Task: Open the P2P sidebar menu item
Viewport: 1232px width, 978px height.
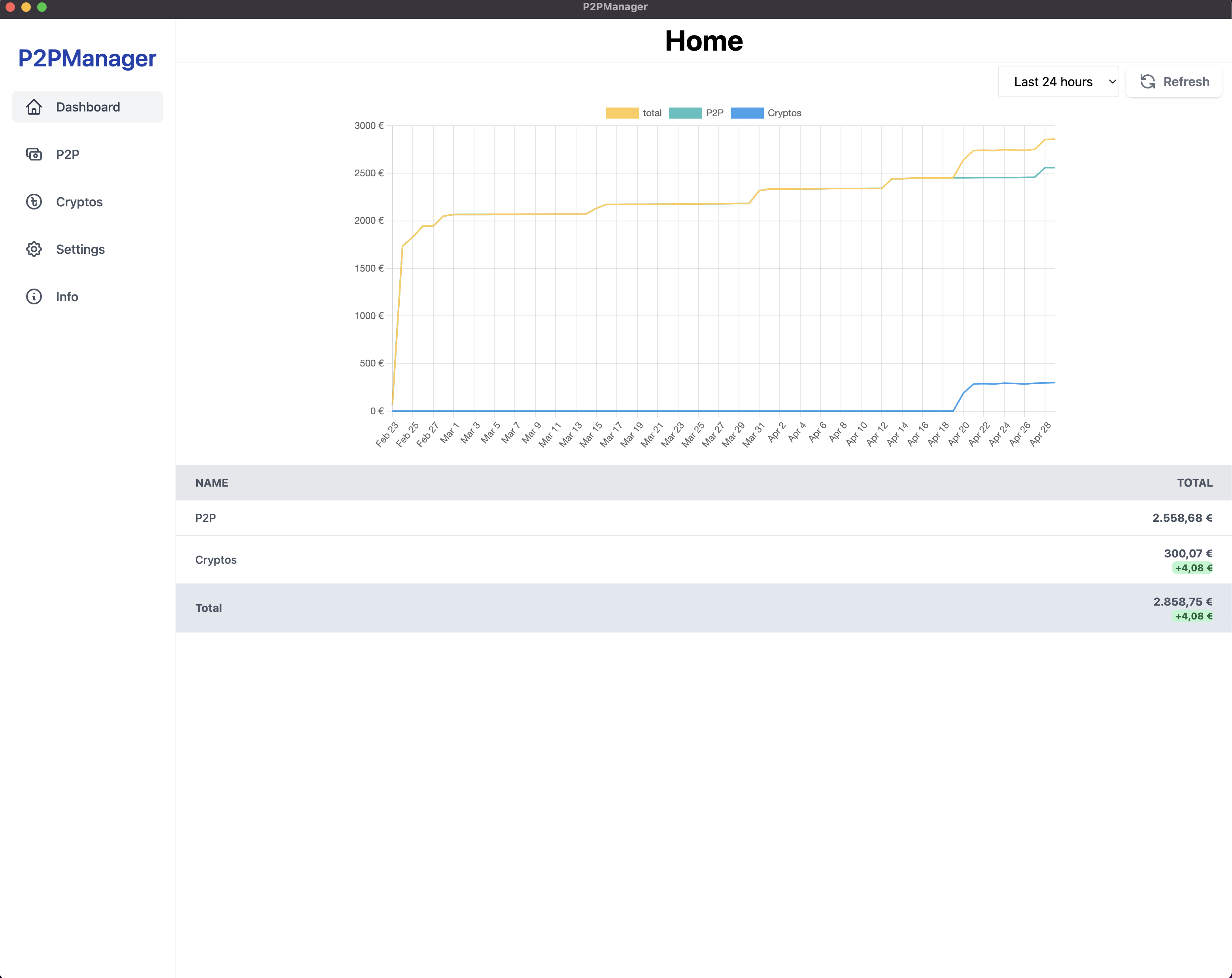Action: 68,154
